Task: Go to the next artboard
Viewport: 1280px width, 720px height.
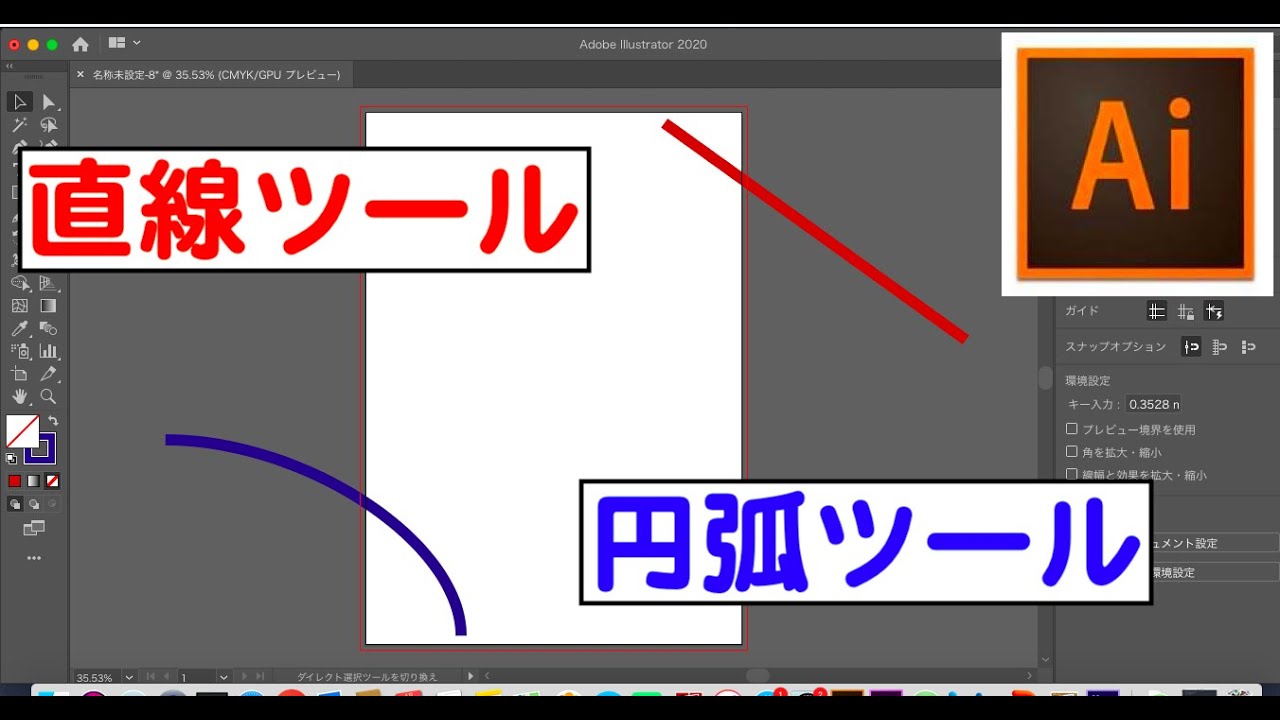Action: click(x=244, y=677)
